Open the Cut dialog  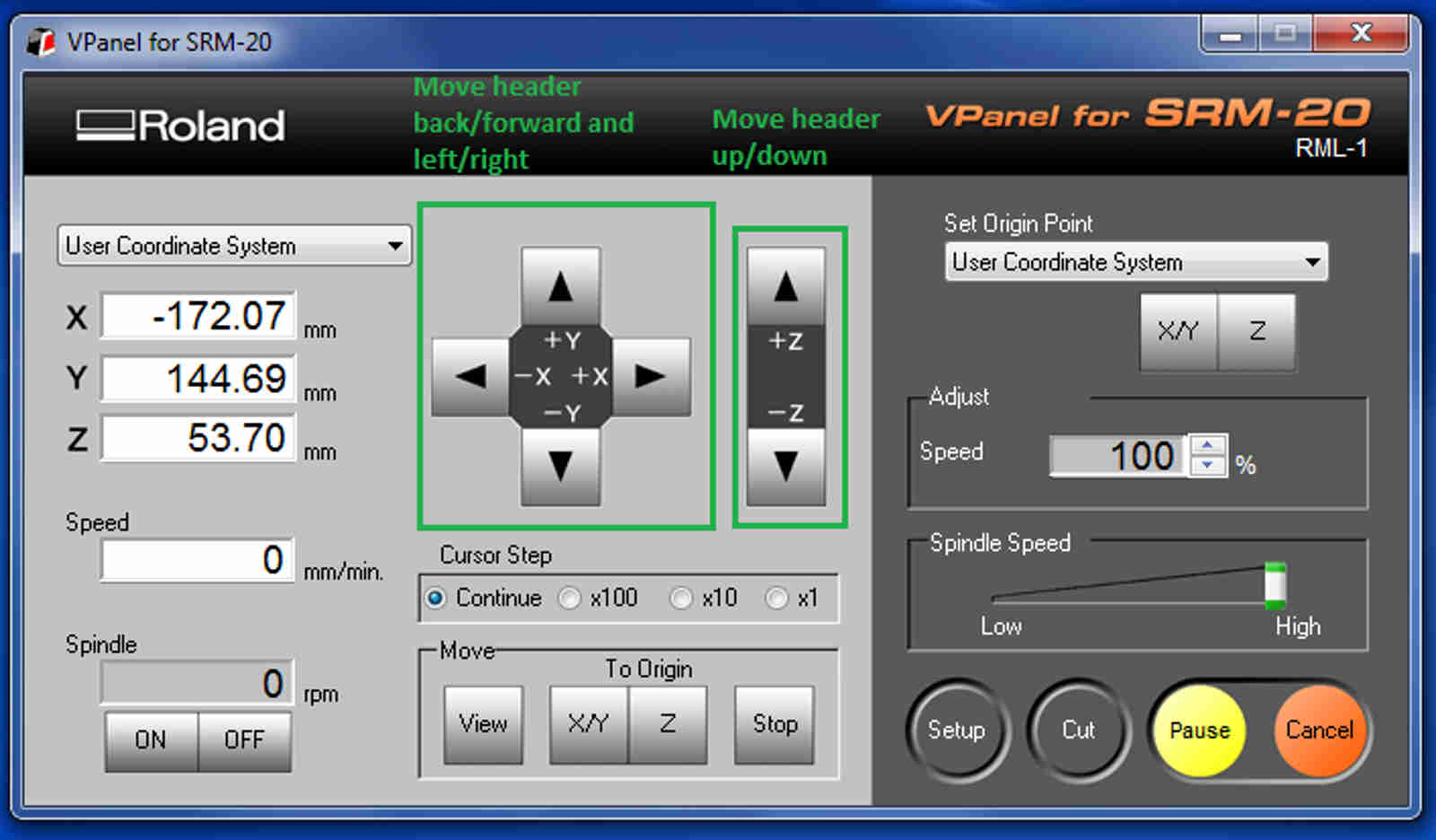click(1078, 730)
